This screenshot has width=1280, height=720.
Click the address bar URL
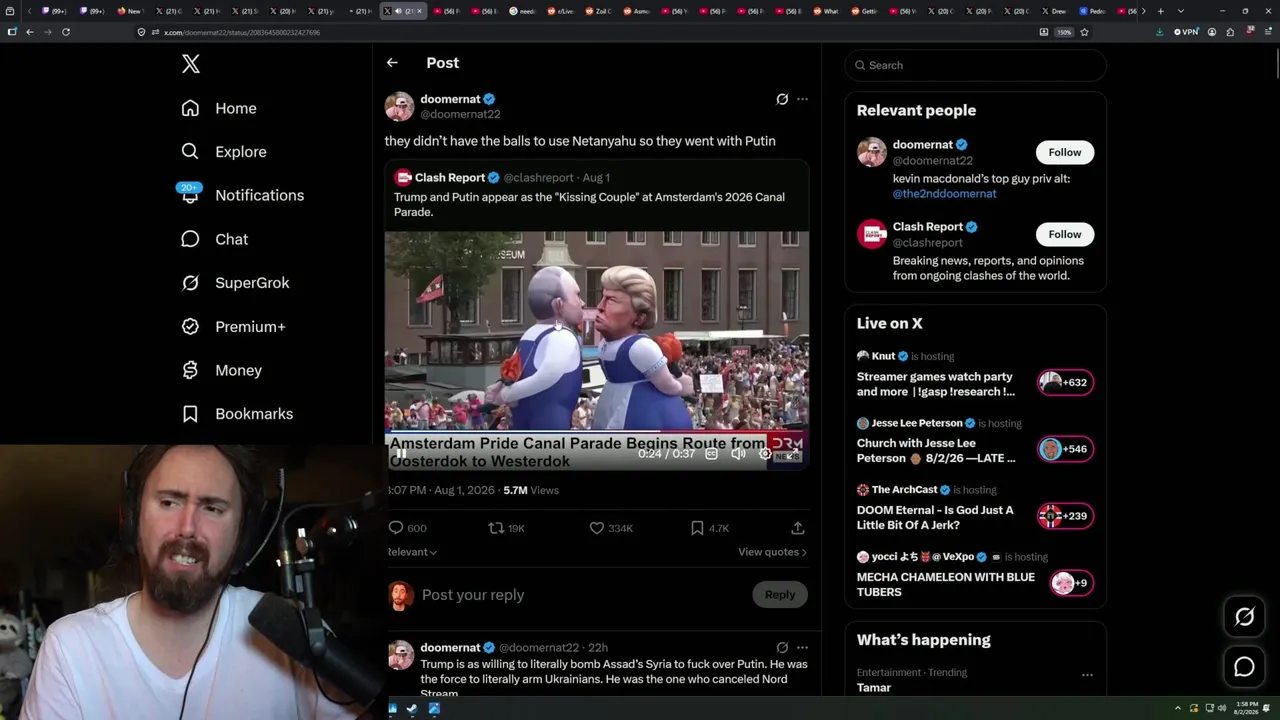tap(242, 32)
